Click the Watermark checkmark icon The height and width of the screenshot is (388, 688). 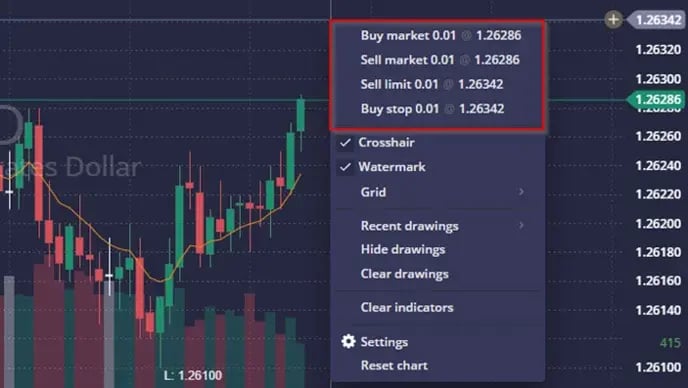pos(346,167)
